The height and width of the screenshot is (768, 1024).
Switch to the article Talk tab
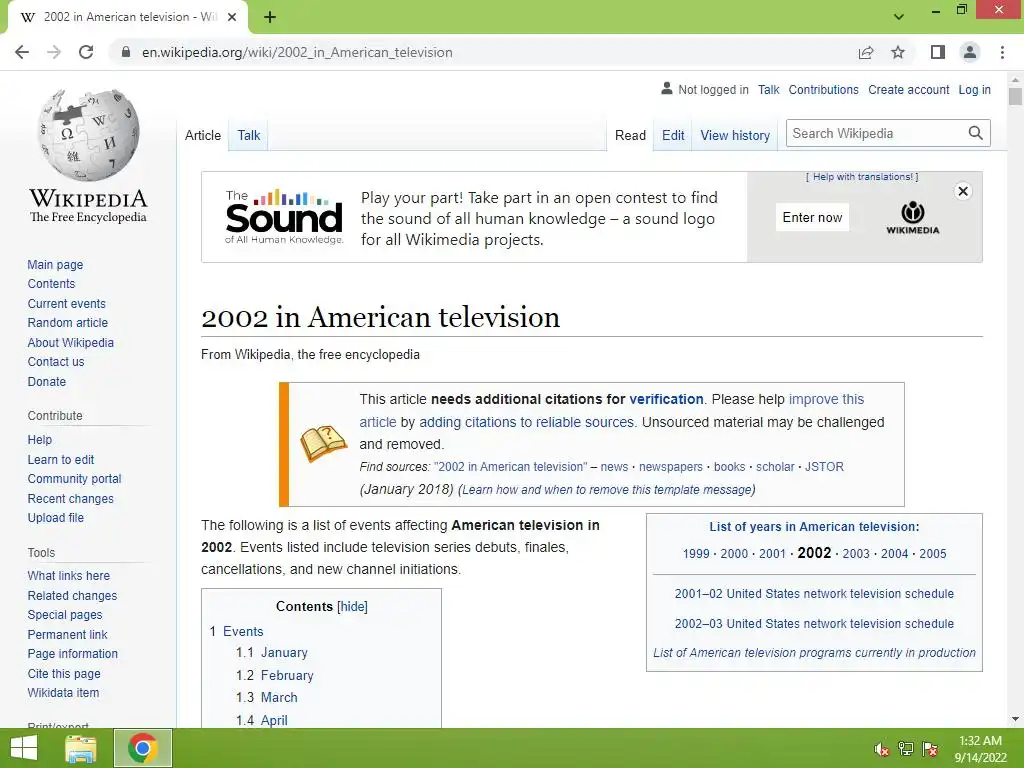pos(249,135)
